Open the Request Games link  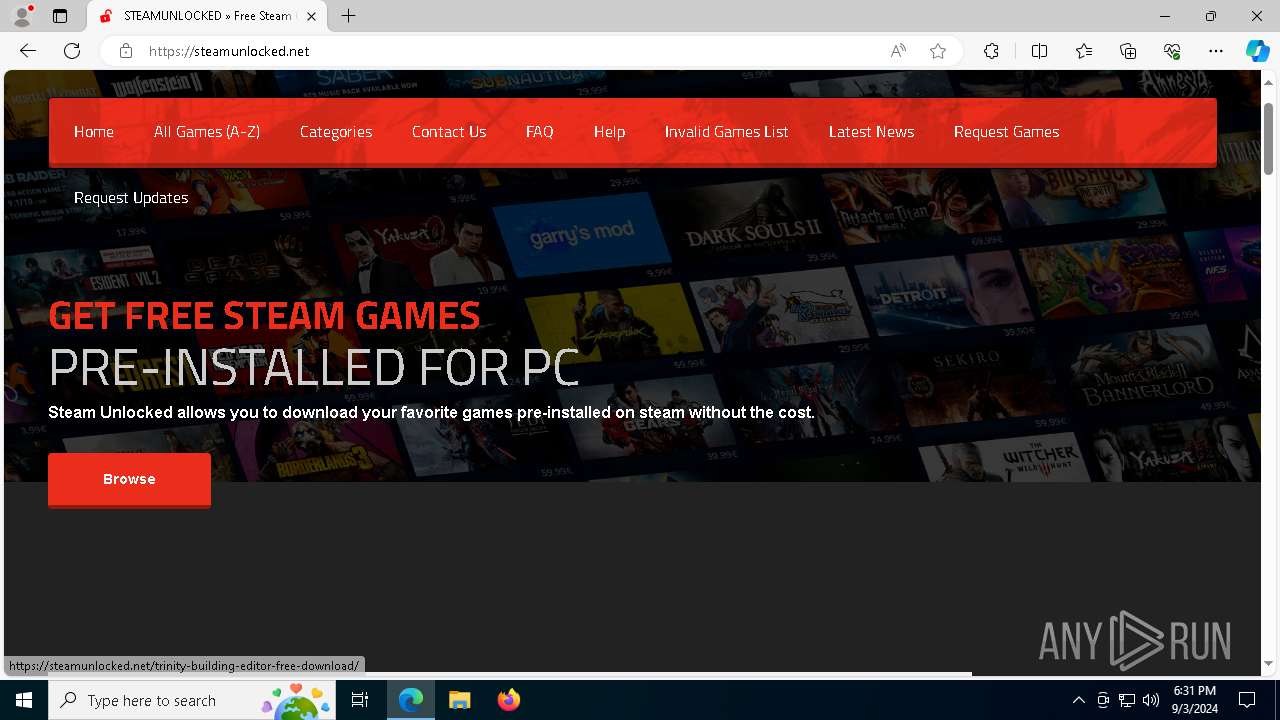pyautogui.click(x=1006, y=132)
